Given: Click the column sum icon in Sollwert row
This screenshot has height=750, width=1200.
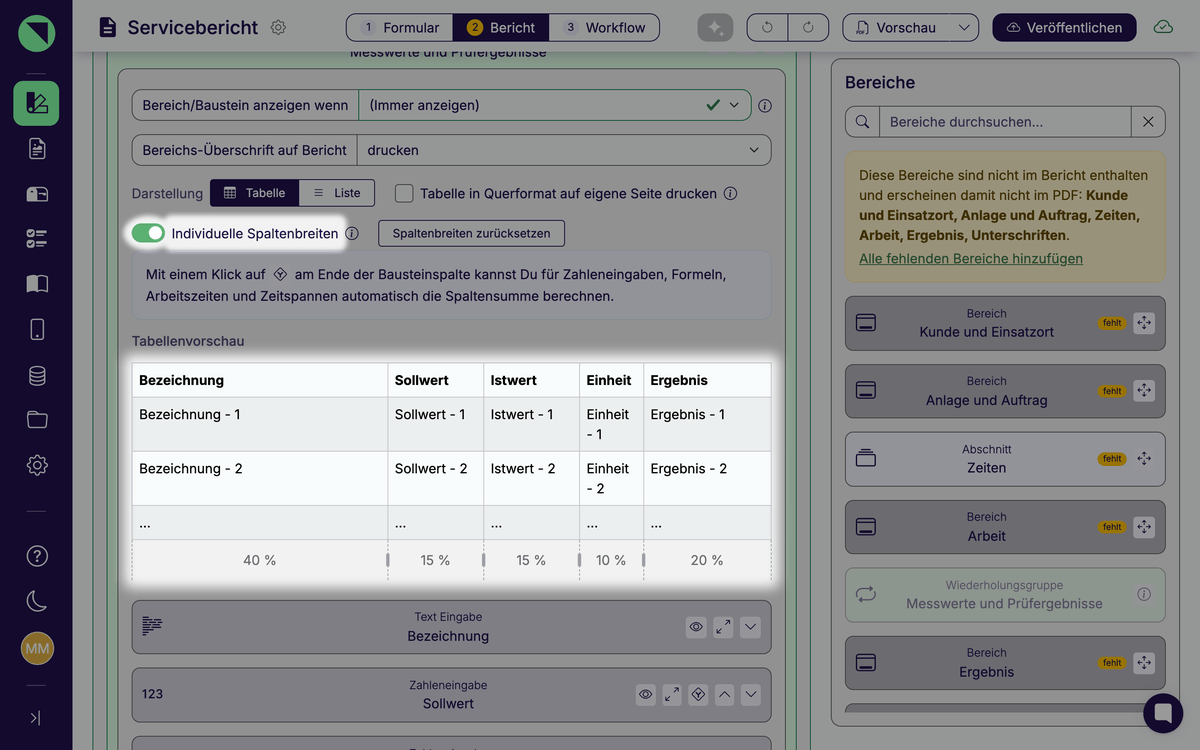Looking at the screenshot, I should pos(698,694).
